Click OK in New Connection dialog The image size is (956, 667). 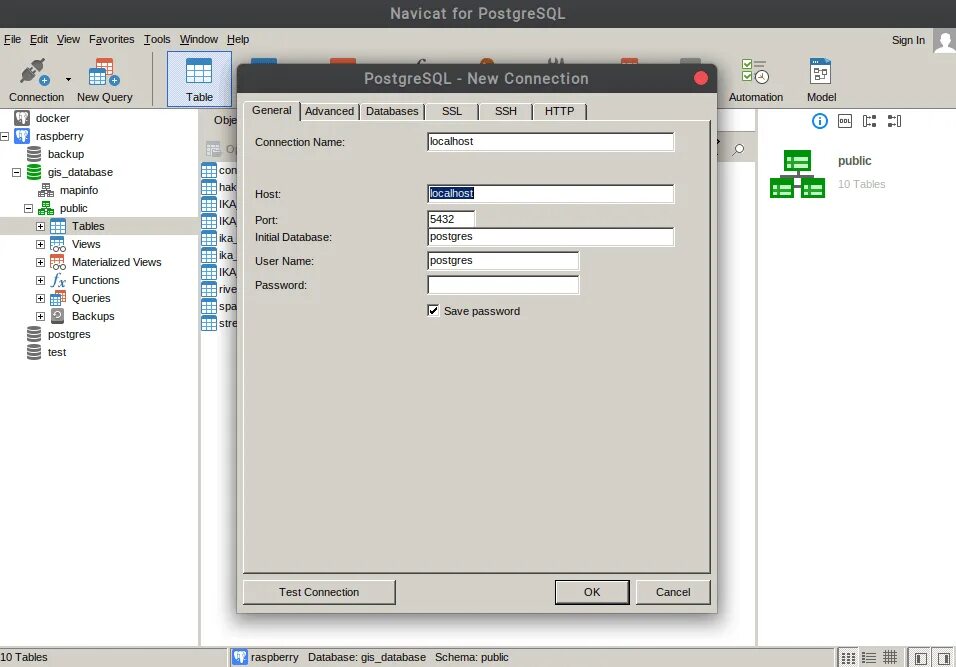[591, 592]
